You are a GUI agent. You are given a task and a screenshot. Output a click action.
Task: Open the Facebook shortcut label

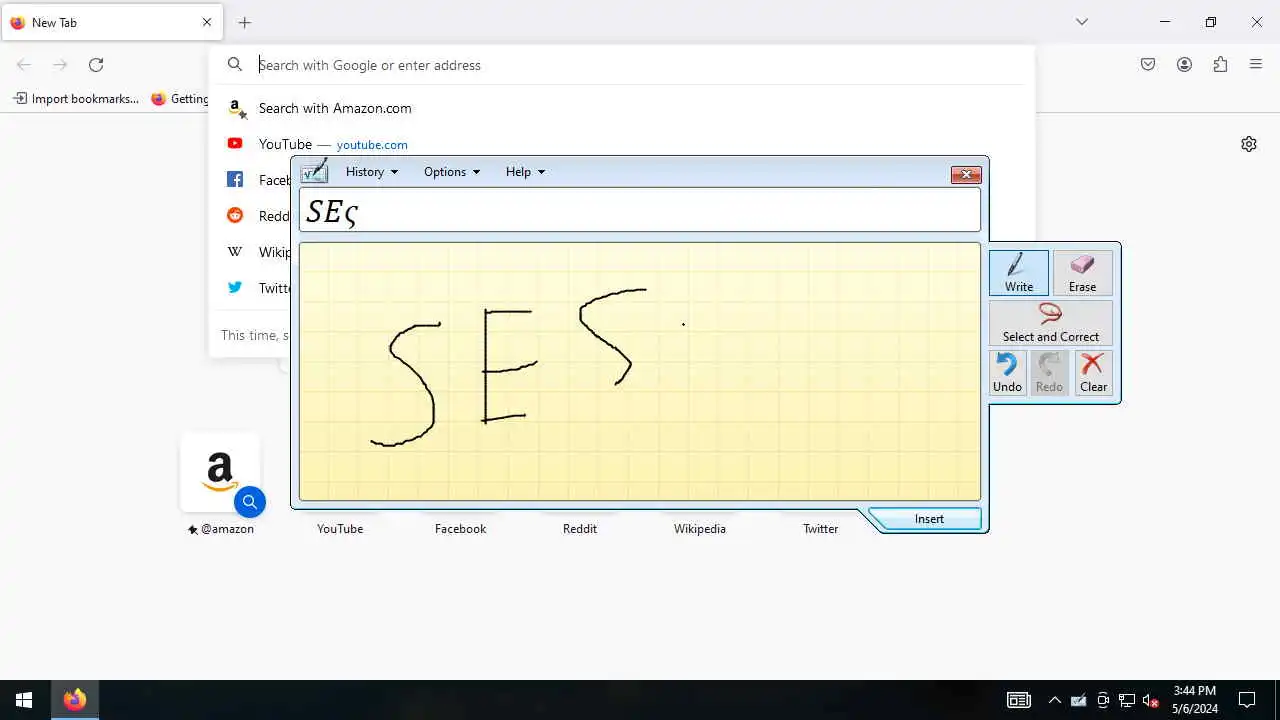[x=460, y=529]
